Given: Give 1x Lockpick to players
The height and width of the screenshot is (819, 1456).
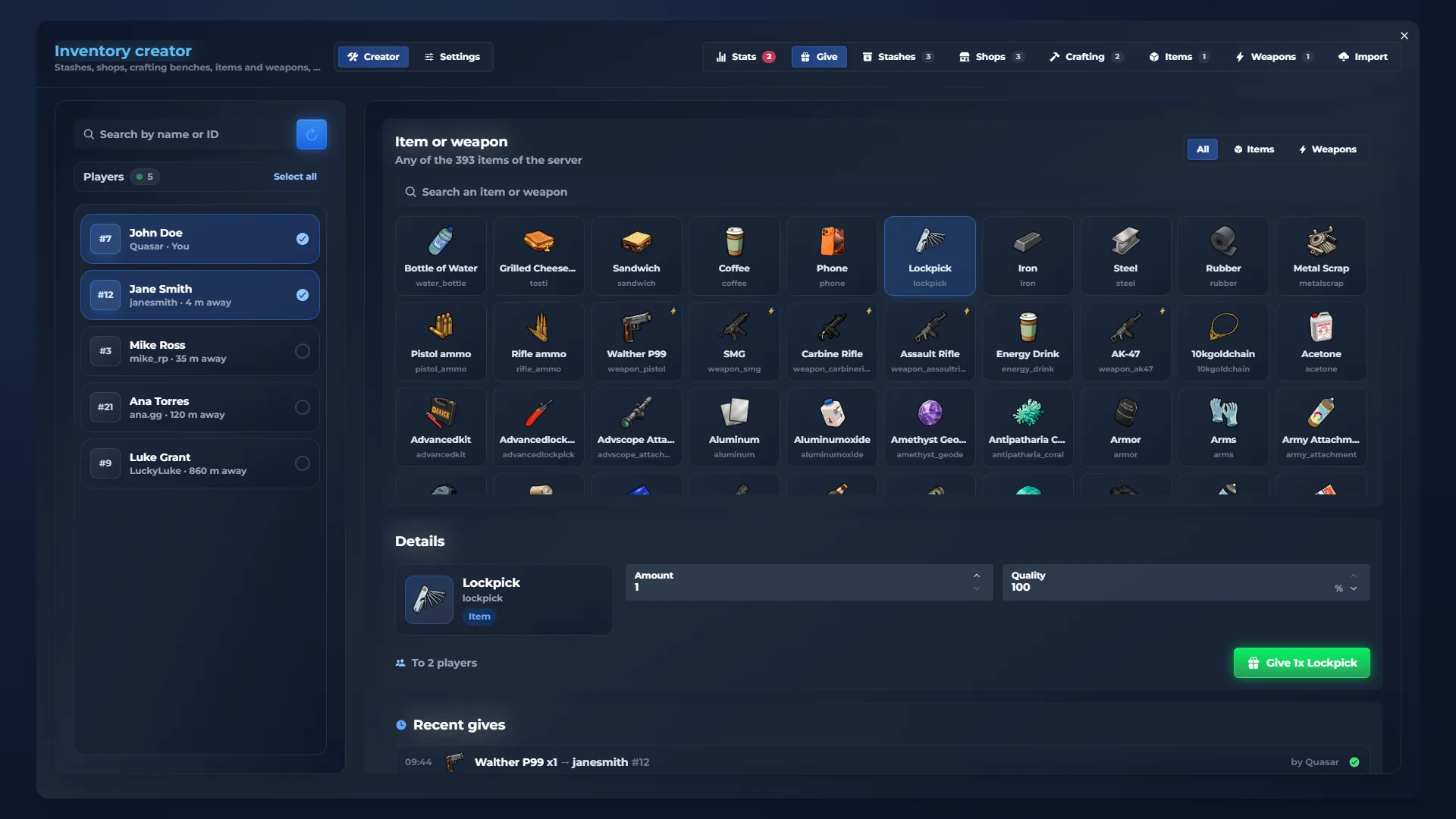Looking at the screenshot, I should (1301, 663).
